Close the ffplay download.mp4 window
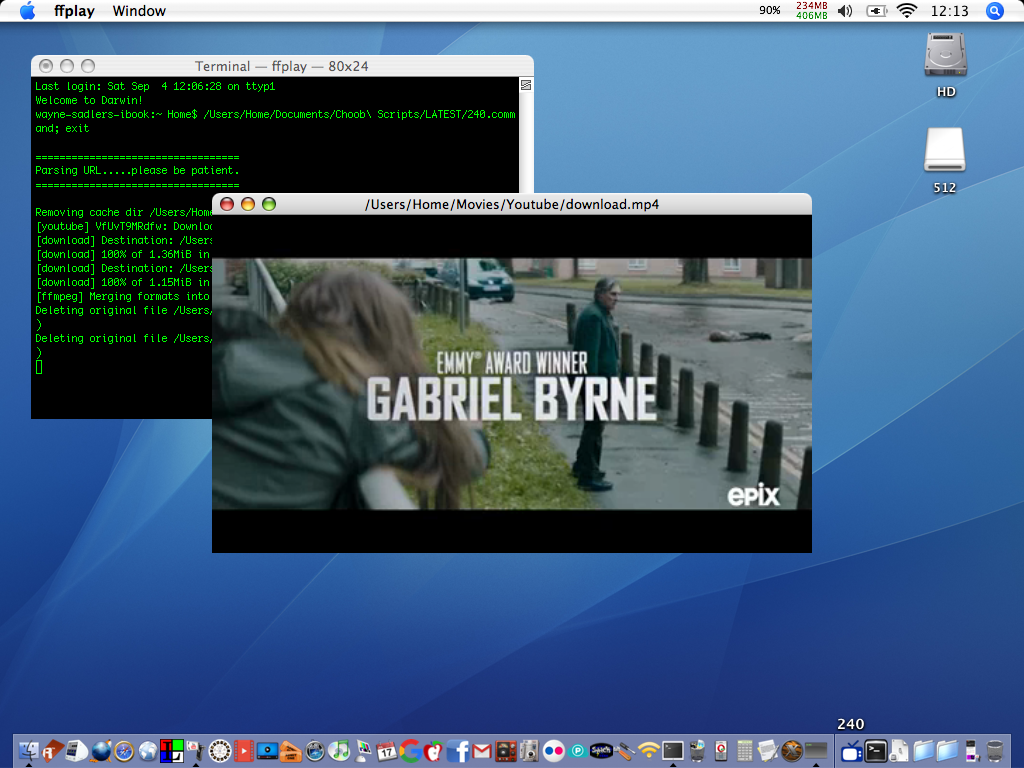The width and height of the screenshot is (1024, 768). point(227,204)
